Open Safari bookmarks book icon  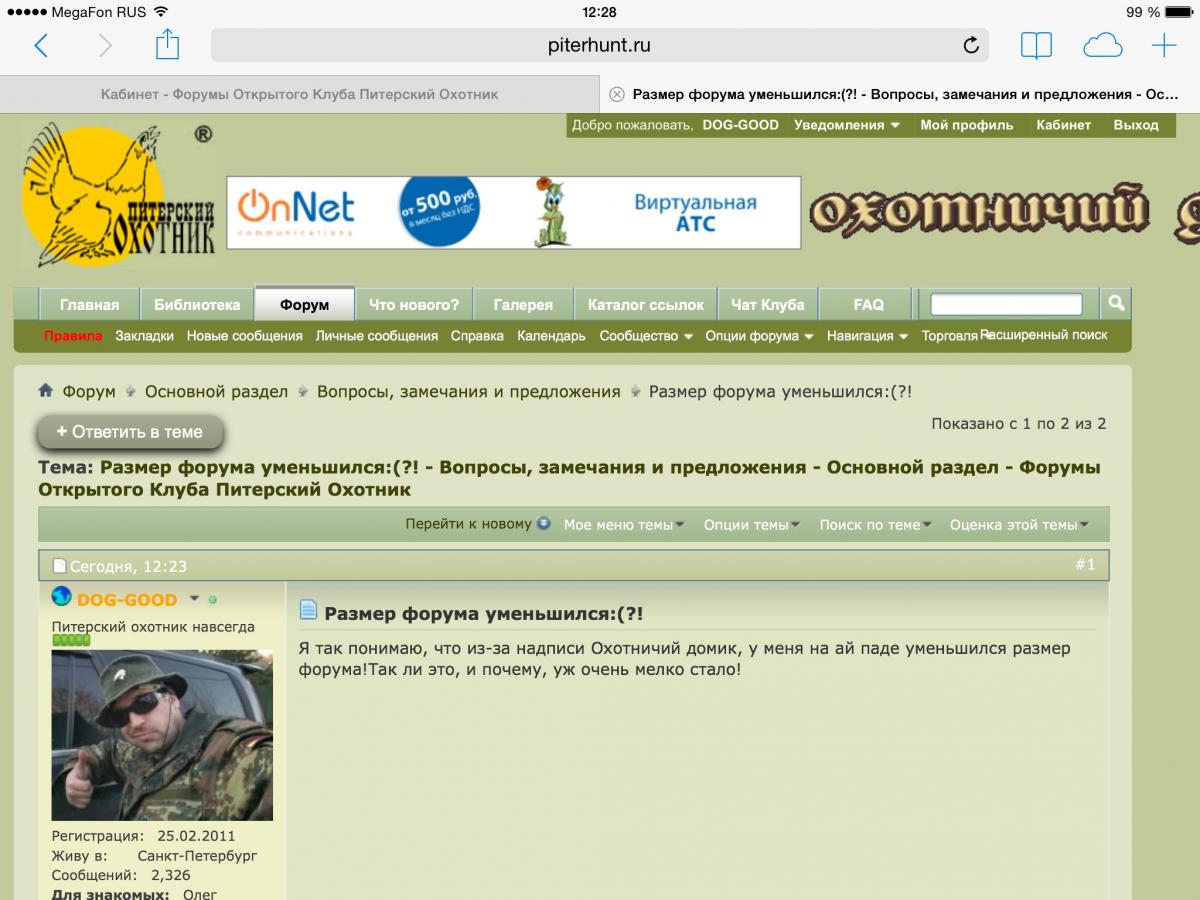pyautogui.click(x=1036, y=45)
